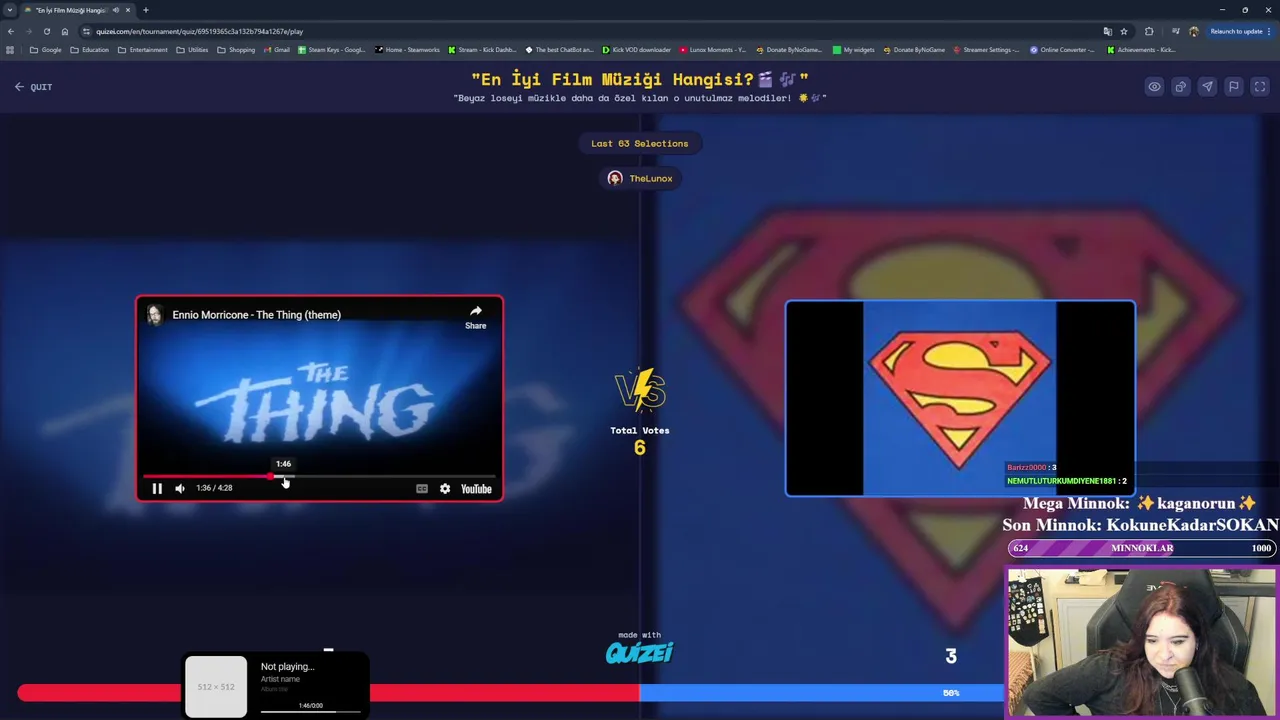Click Relaunch to update button

pos(1237,31)
